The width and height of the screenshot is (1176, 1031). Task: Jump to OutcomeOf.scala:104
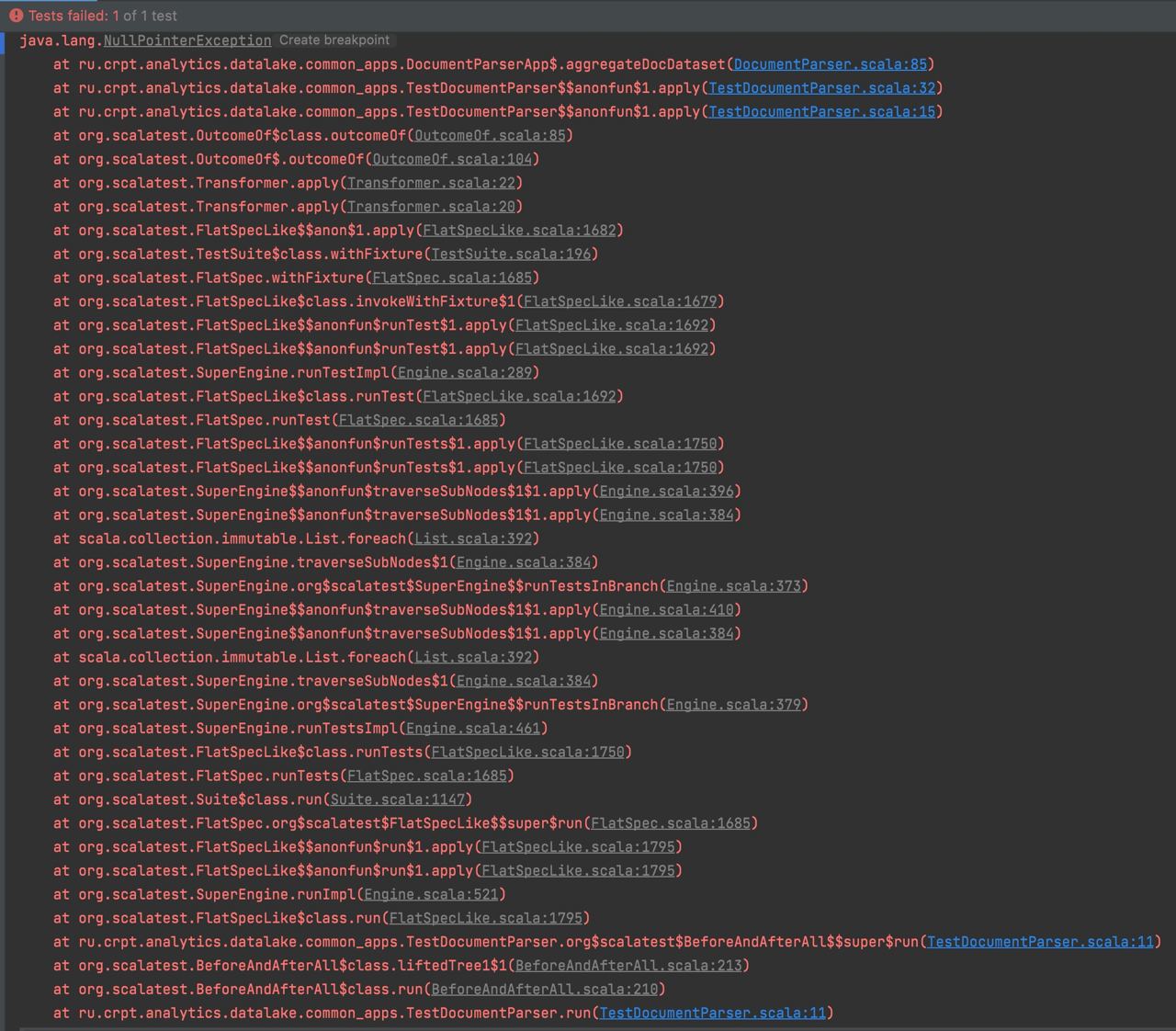pos(452,159)
